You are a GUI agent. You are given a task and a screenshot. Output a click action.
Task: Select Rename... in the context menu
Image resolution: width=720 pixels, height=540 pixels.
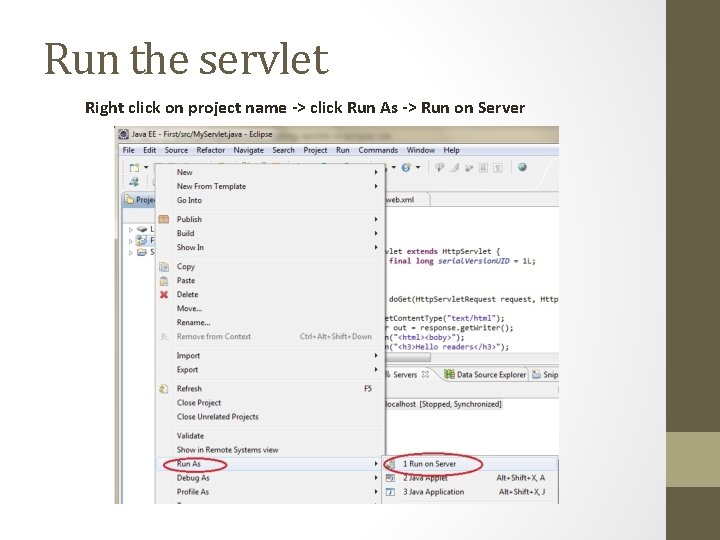(270, 322)
